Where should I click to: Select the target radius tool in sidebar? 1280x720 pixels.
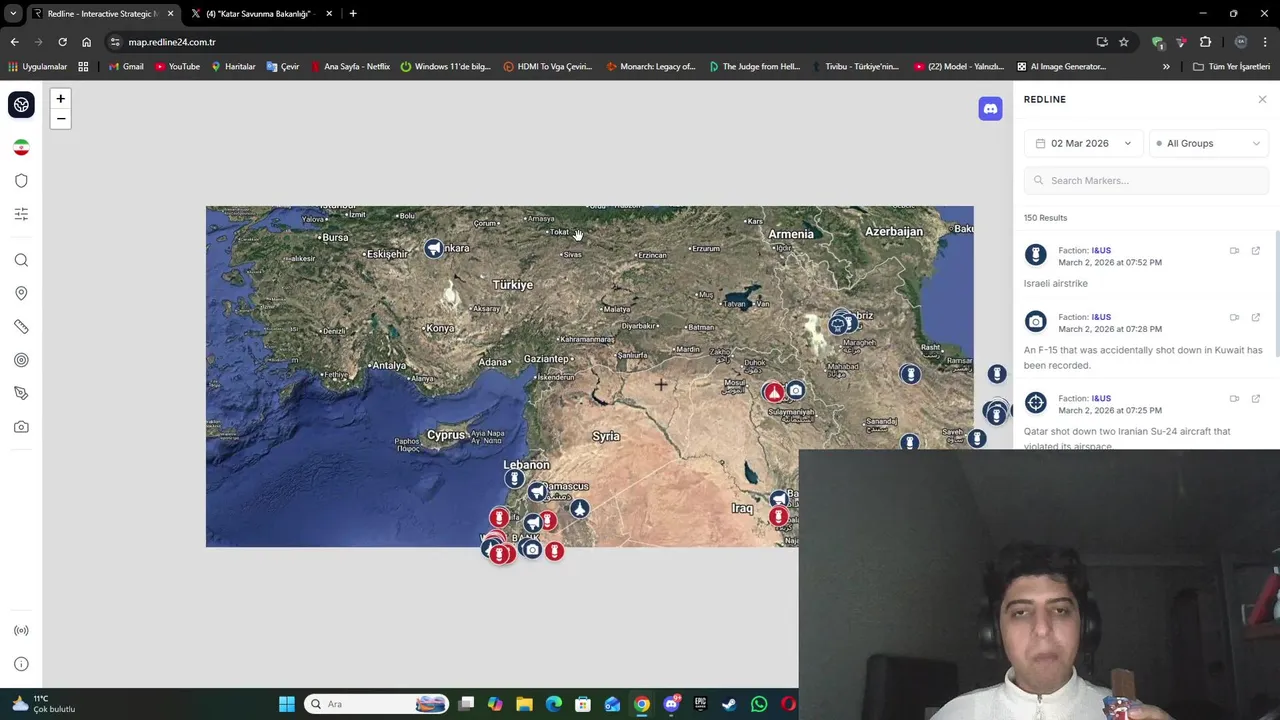coord(21,360)
